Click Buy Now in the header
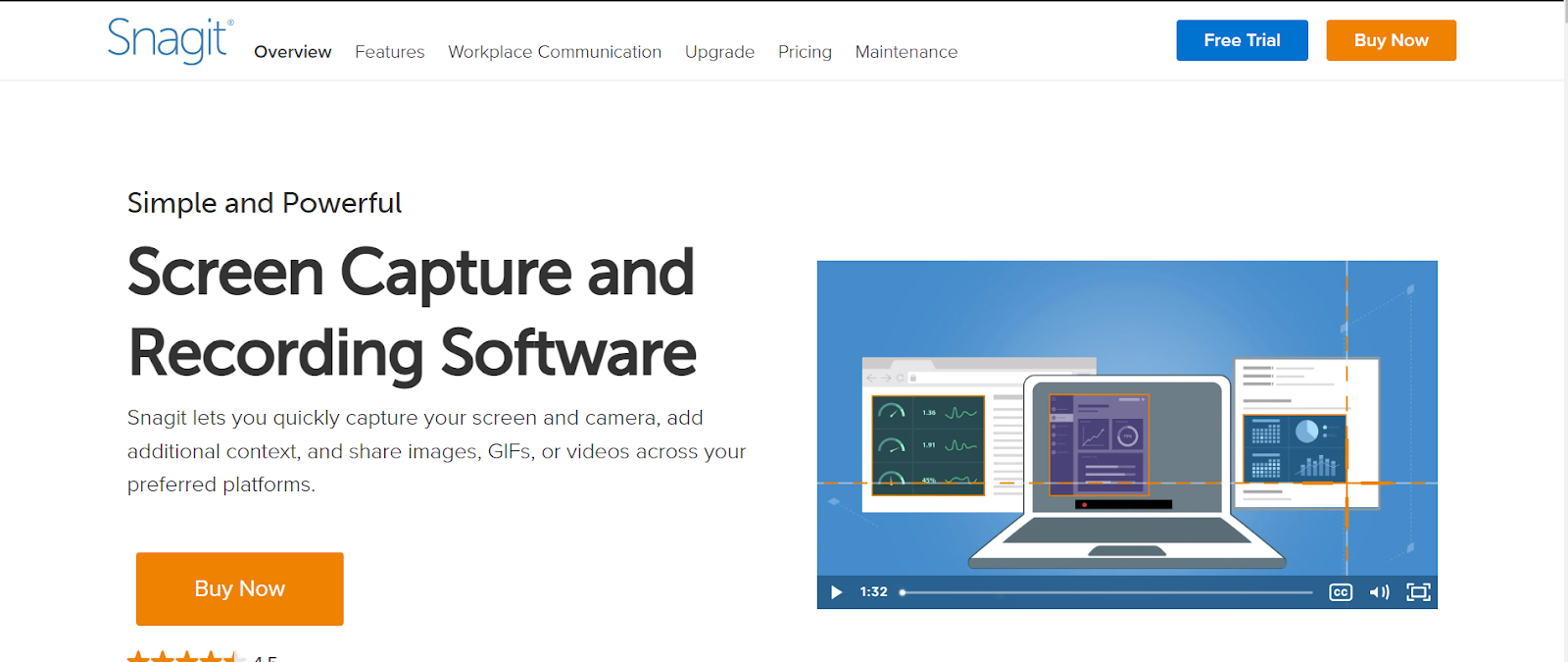The image size is (1568, 662). 1391,40
